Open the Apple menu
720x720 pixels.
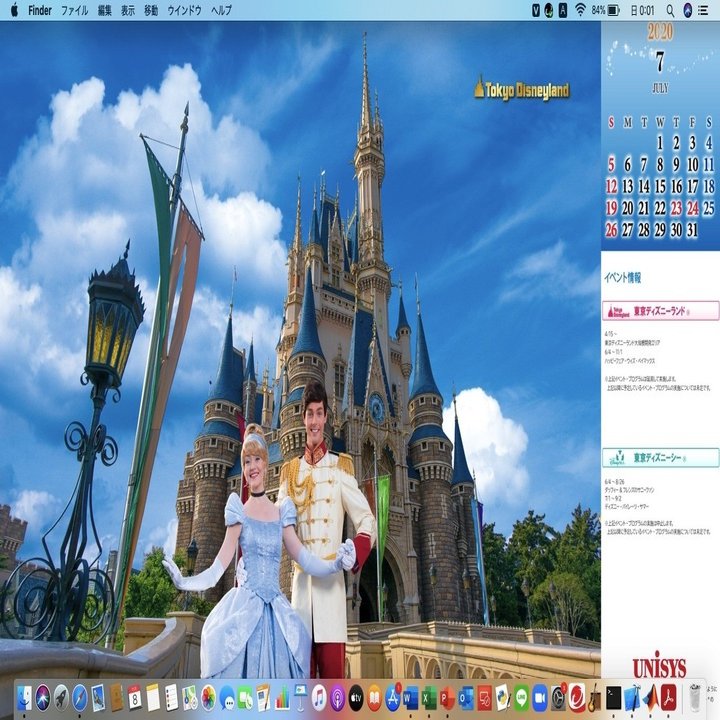[14, 10]
